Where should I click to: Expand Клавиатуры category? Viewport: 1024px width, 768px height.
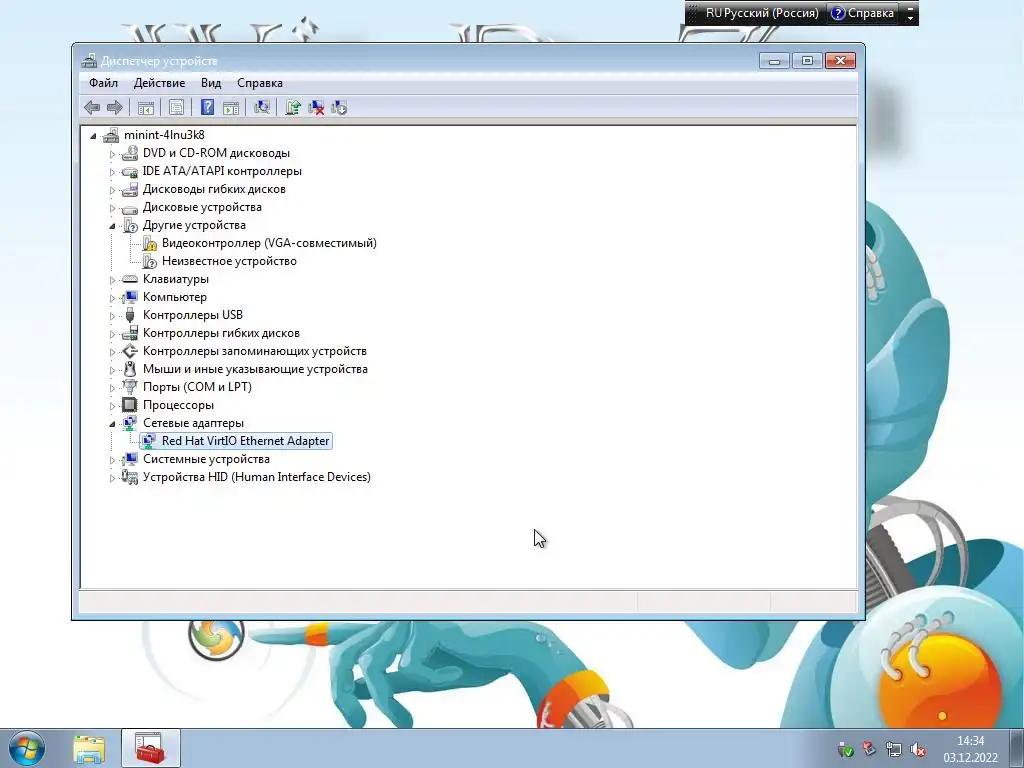point(112,280)
